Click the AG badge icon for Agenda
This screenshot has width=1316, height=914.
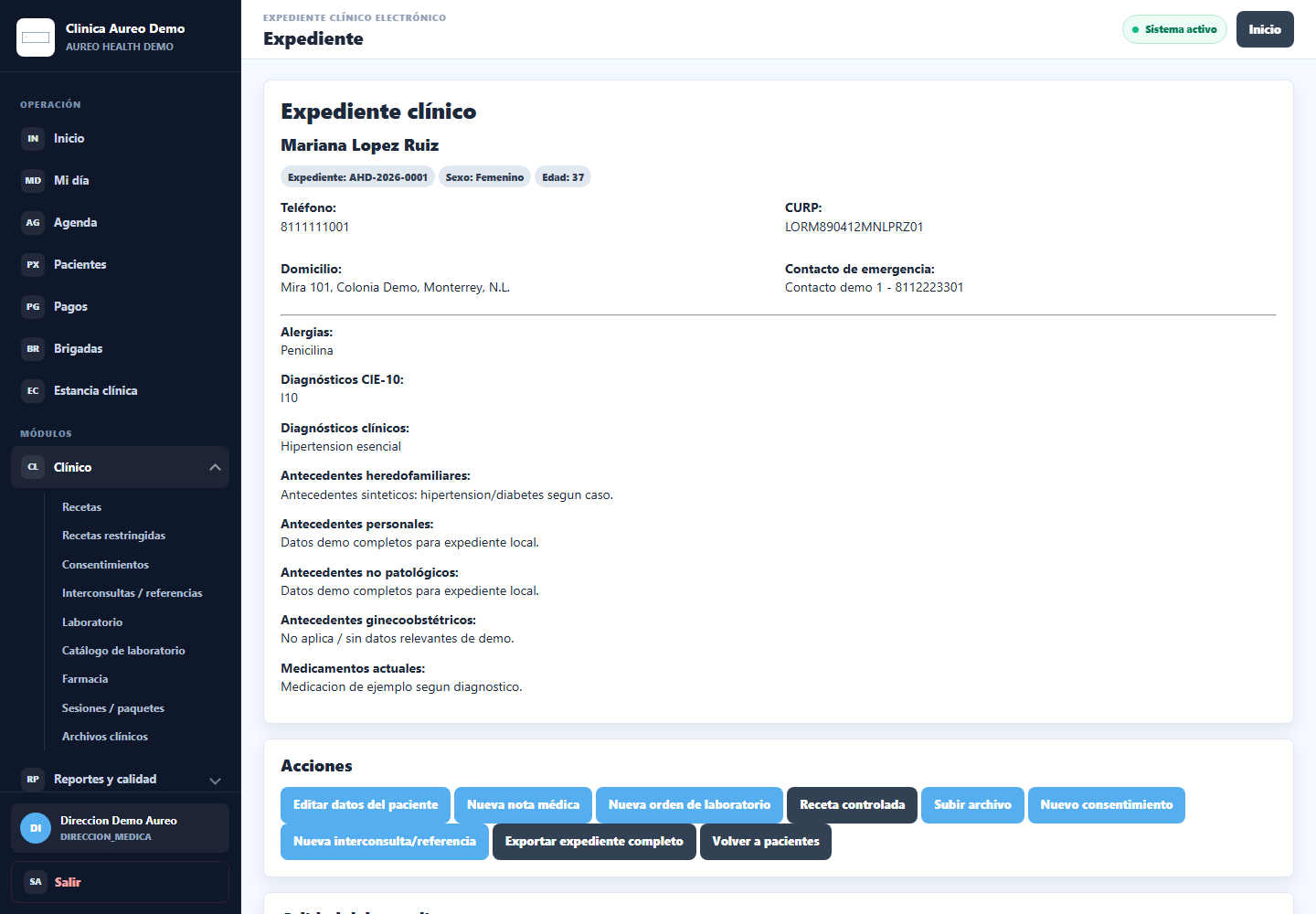coord(33,223)
